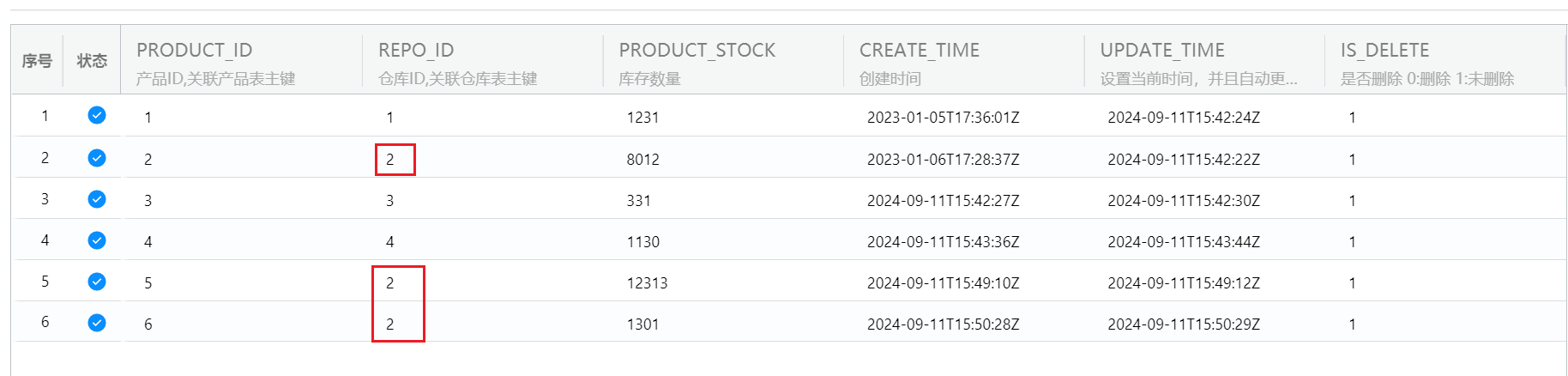Click the 序号 sequence column header
1568x376 pixels.
coord(37,61)
